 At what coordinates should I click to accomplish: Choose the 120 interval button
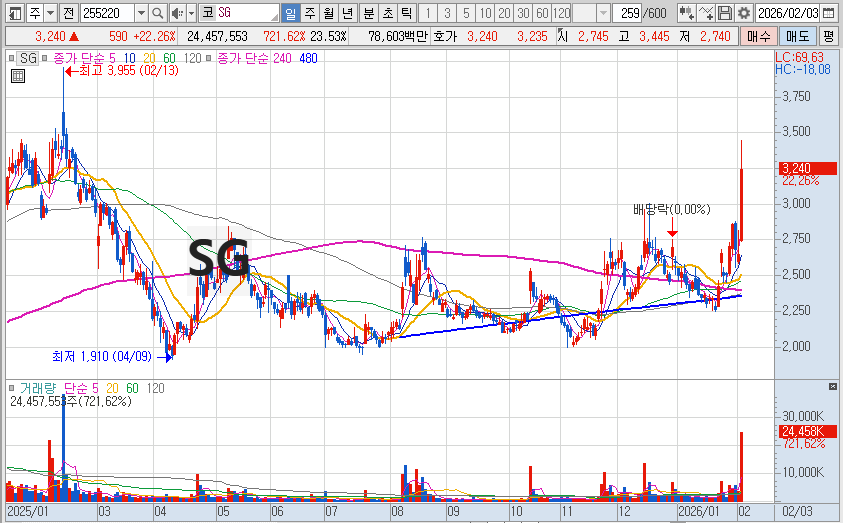pyautogui.click(x=561, y=13)
